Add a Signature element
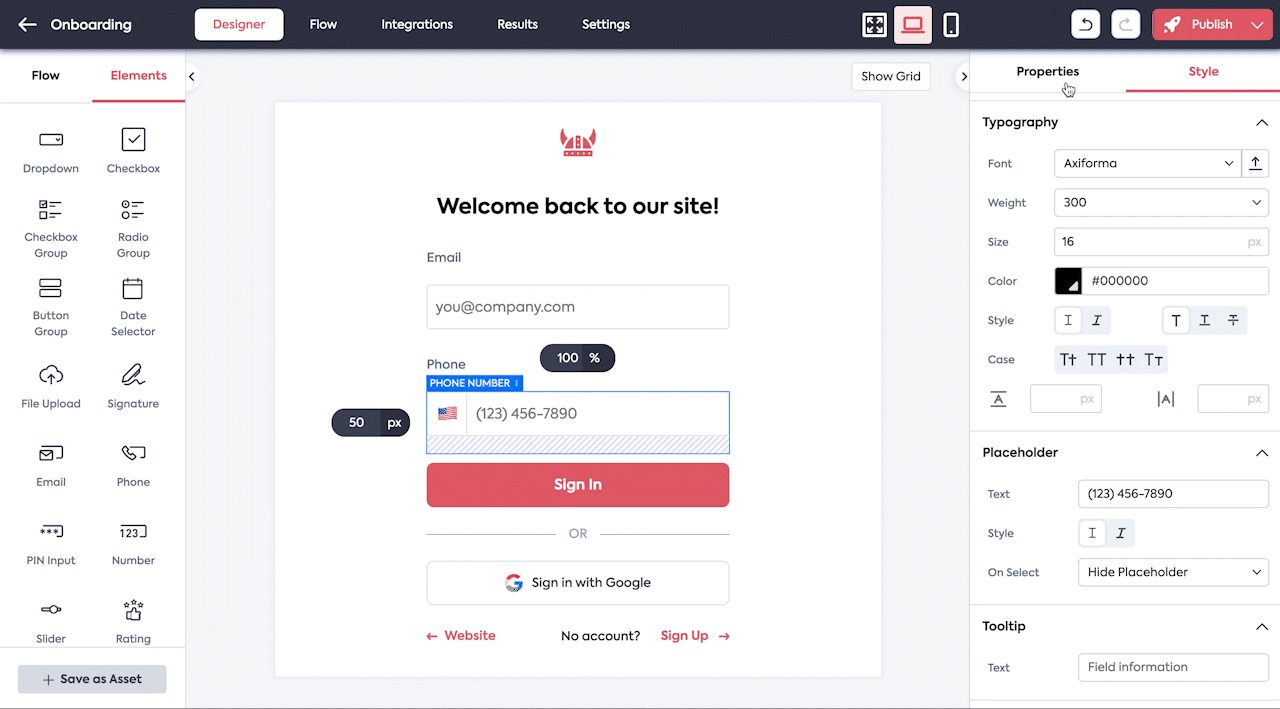1280x709 pixels. (x=133, y=387)
